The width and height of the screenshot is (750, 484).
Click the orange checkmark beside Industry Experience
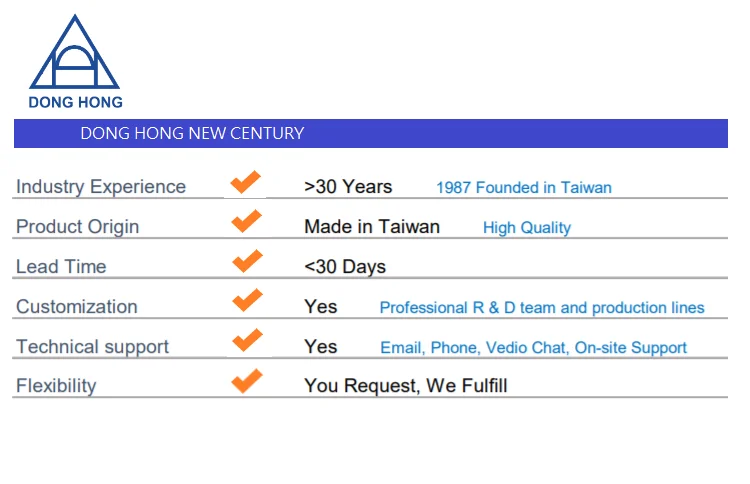pyautogui.click(x=246, y=182)
